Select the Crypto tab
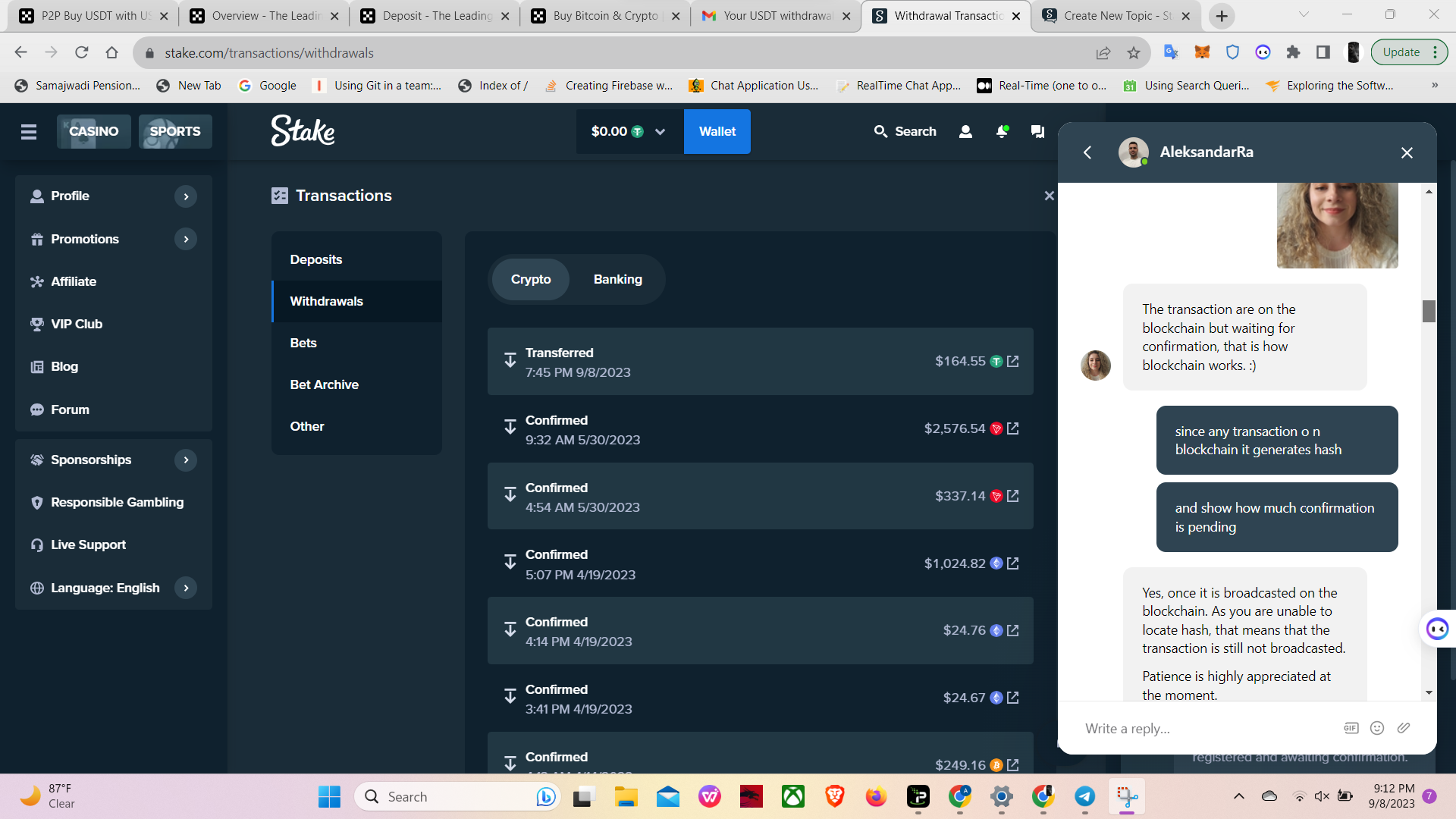1456x819 pixels. [x=531, y=279]
